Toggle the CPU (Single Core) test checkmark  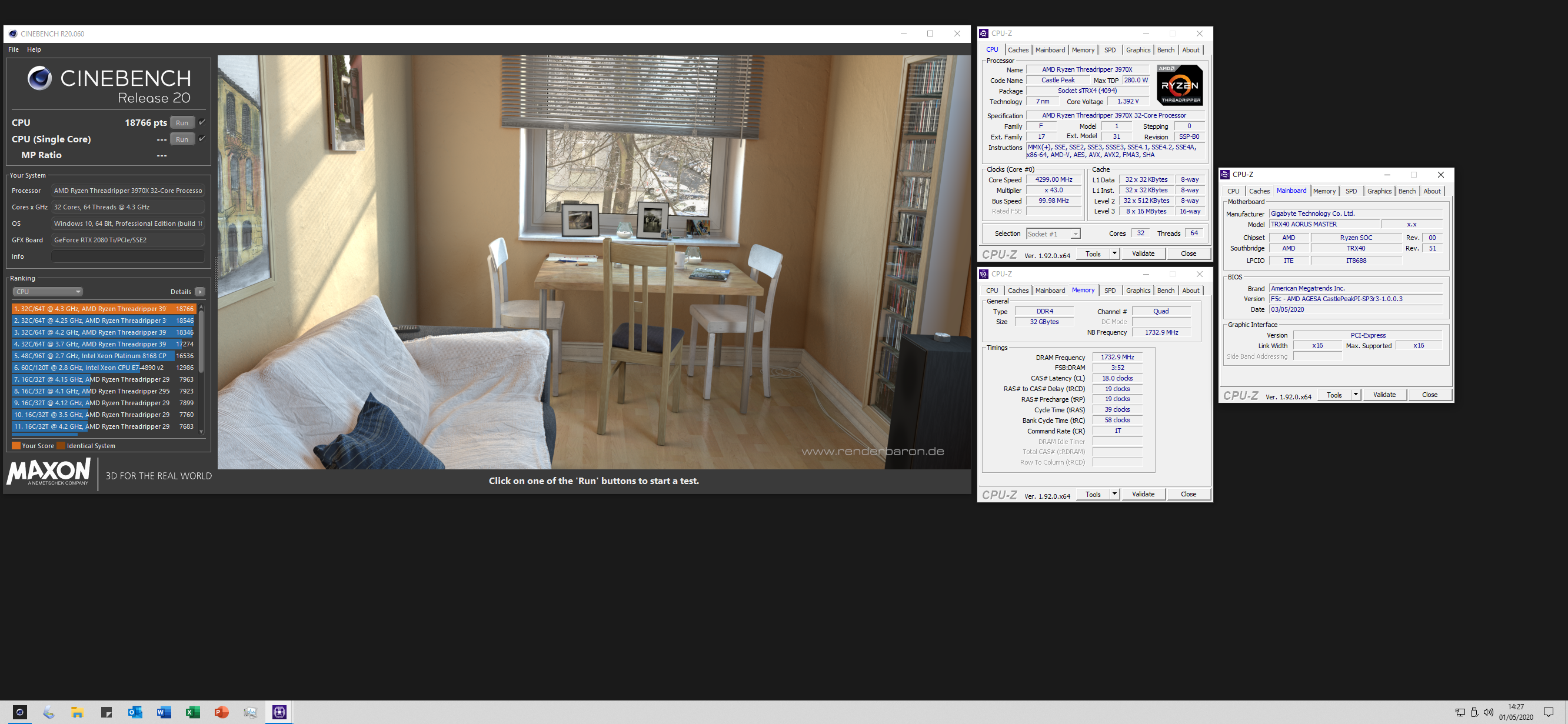[x=202, y=139]
